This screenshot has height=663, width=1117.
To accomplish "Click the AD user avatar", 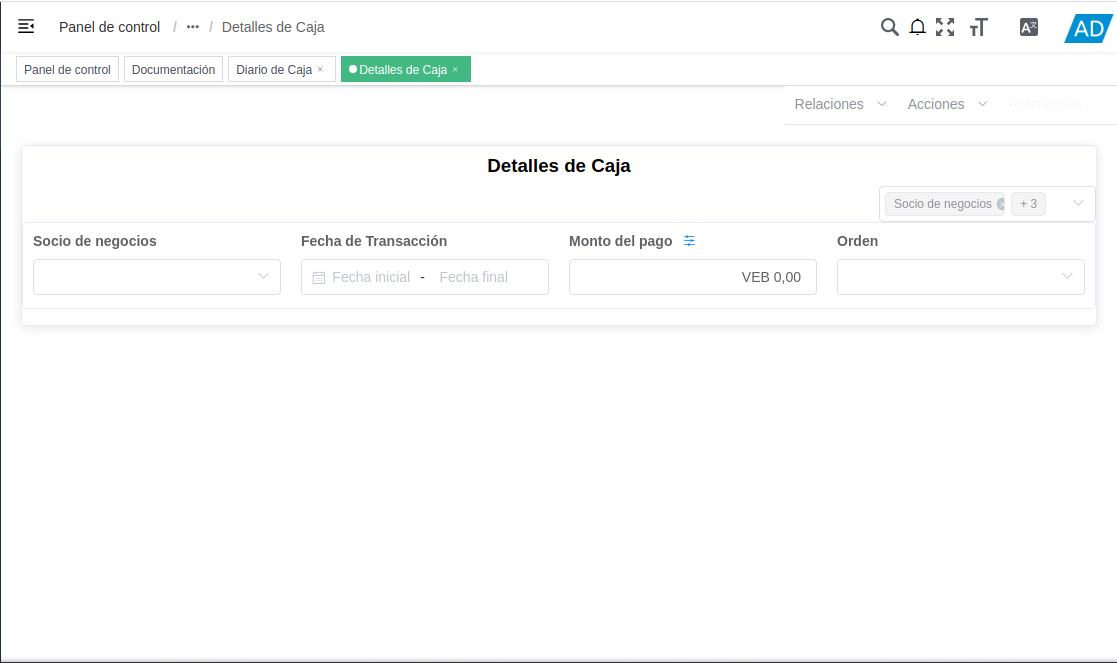I will pyautogui.click(x=1086, y=27).
